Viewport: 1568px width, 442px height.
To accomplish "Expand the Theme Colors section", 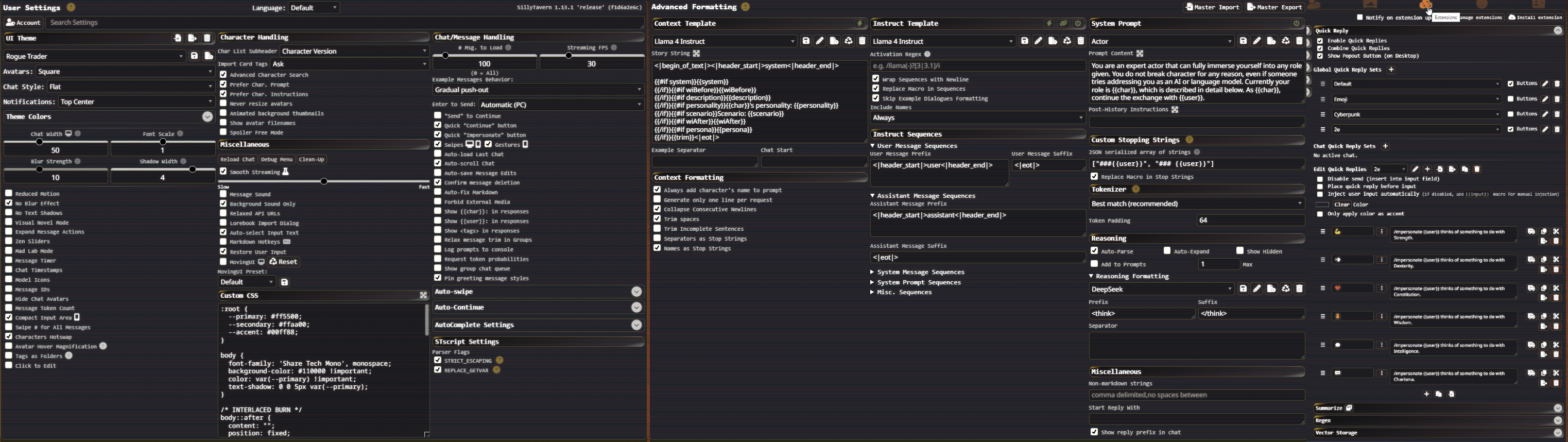I will [208, 116].
